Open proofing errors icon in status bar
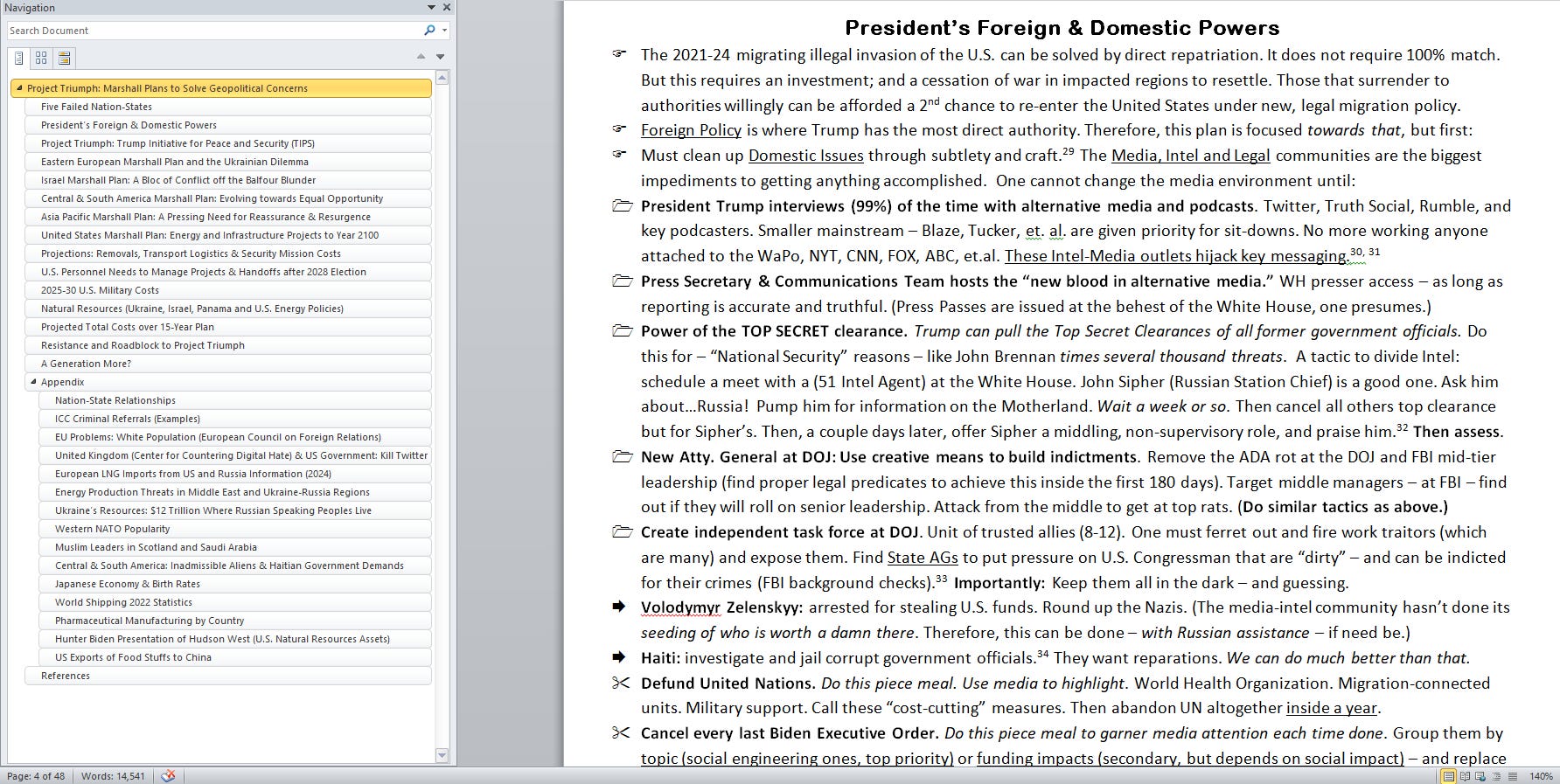The image size is (1560, 784). click(168, 775)
